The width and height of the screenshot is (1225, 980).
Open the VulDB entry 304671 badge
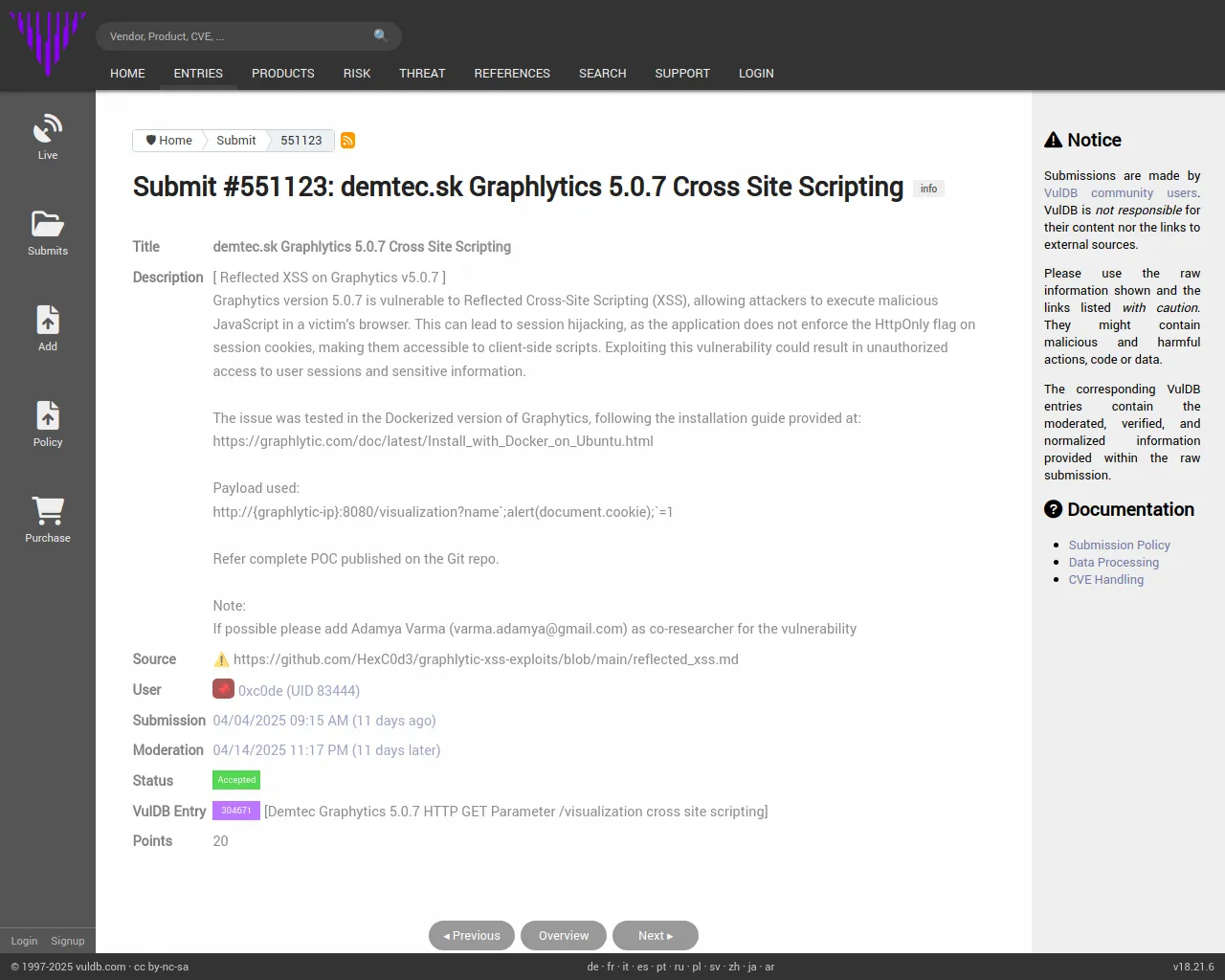[236, 811]
